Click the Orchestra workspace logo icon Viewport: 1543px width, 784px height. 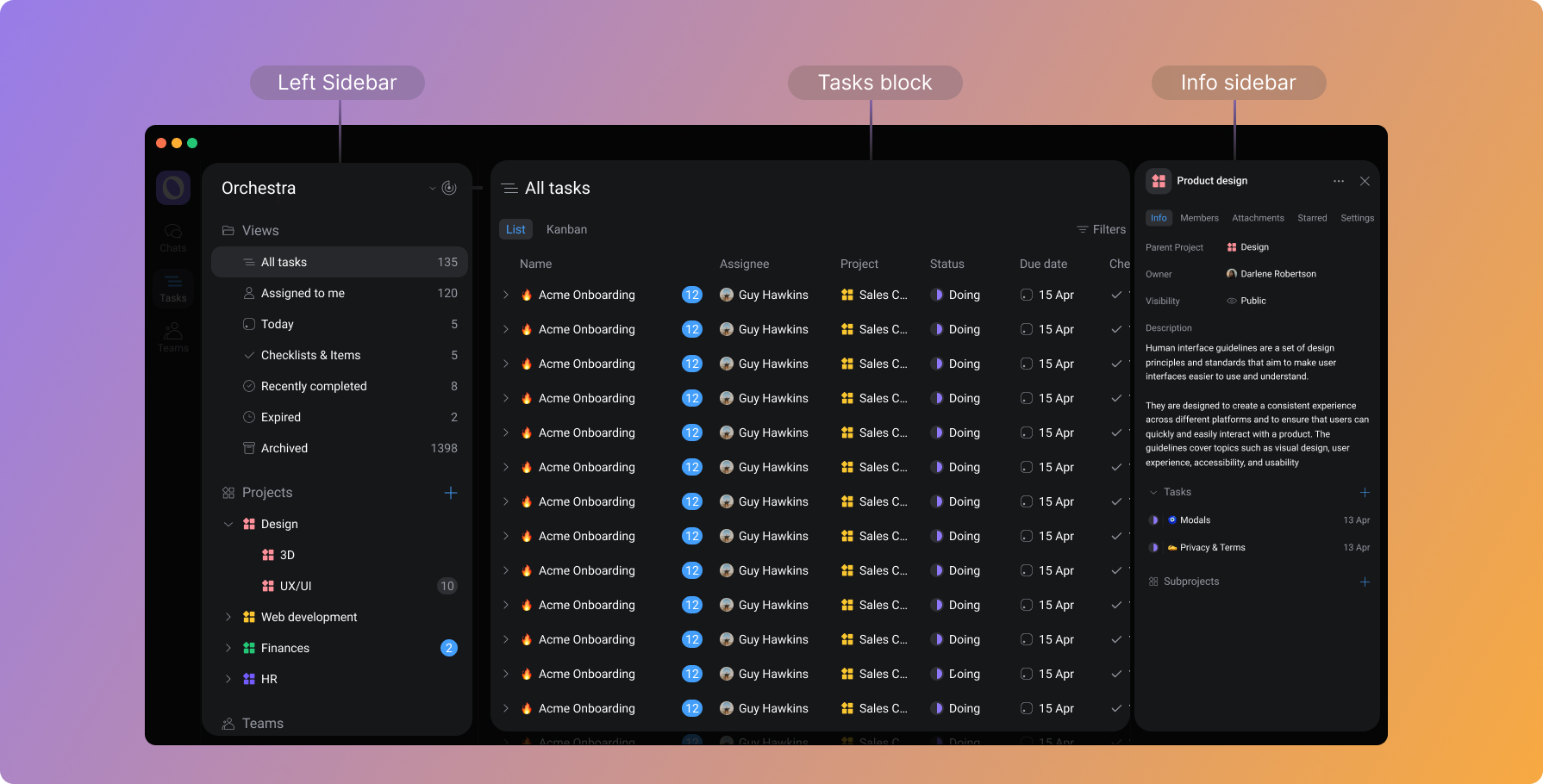coord(173,188)
